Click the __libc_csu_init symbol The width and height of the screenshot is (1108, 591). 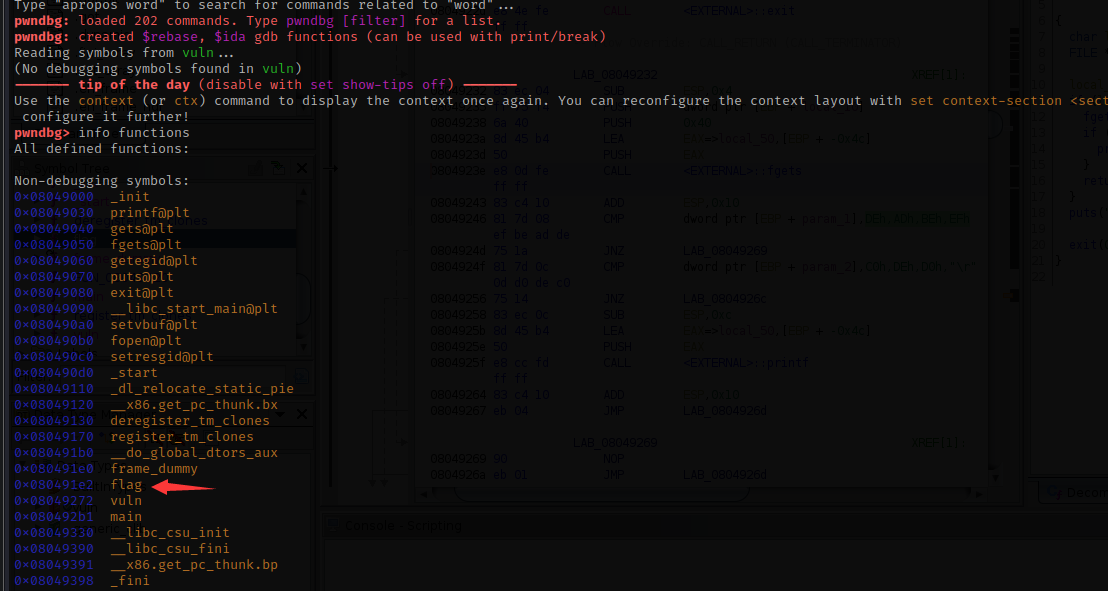tap(170, 532)
